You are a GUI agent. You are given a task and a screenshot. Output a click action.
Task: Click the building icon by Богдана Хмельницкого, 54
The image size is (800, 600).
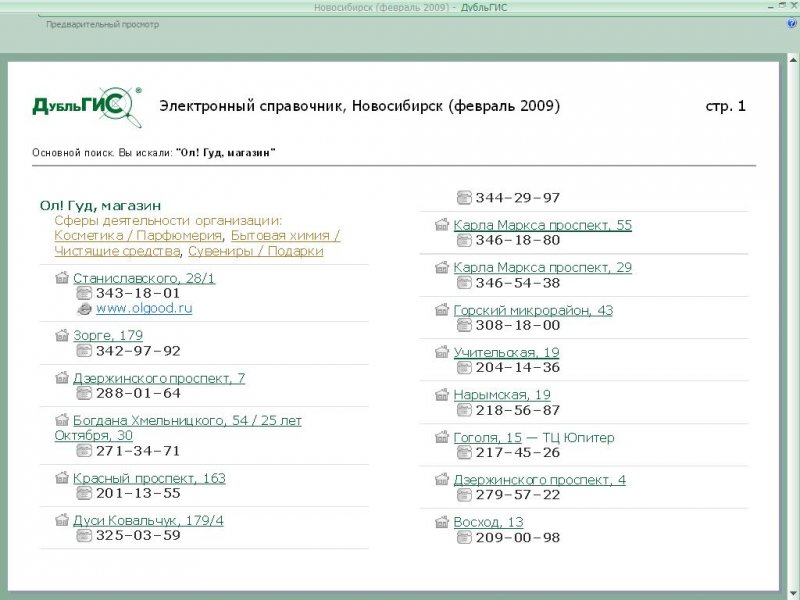(62, 420)
